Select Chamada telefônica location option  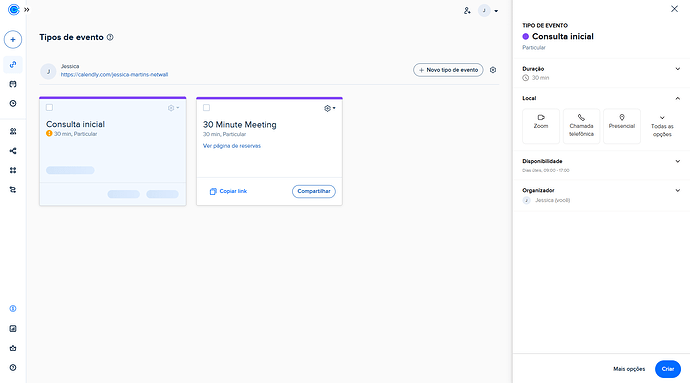point(581,126)
